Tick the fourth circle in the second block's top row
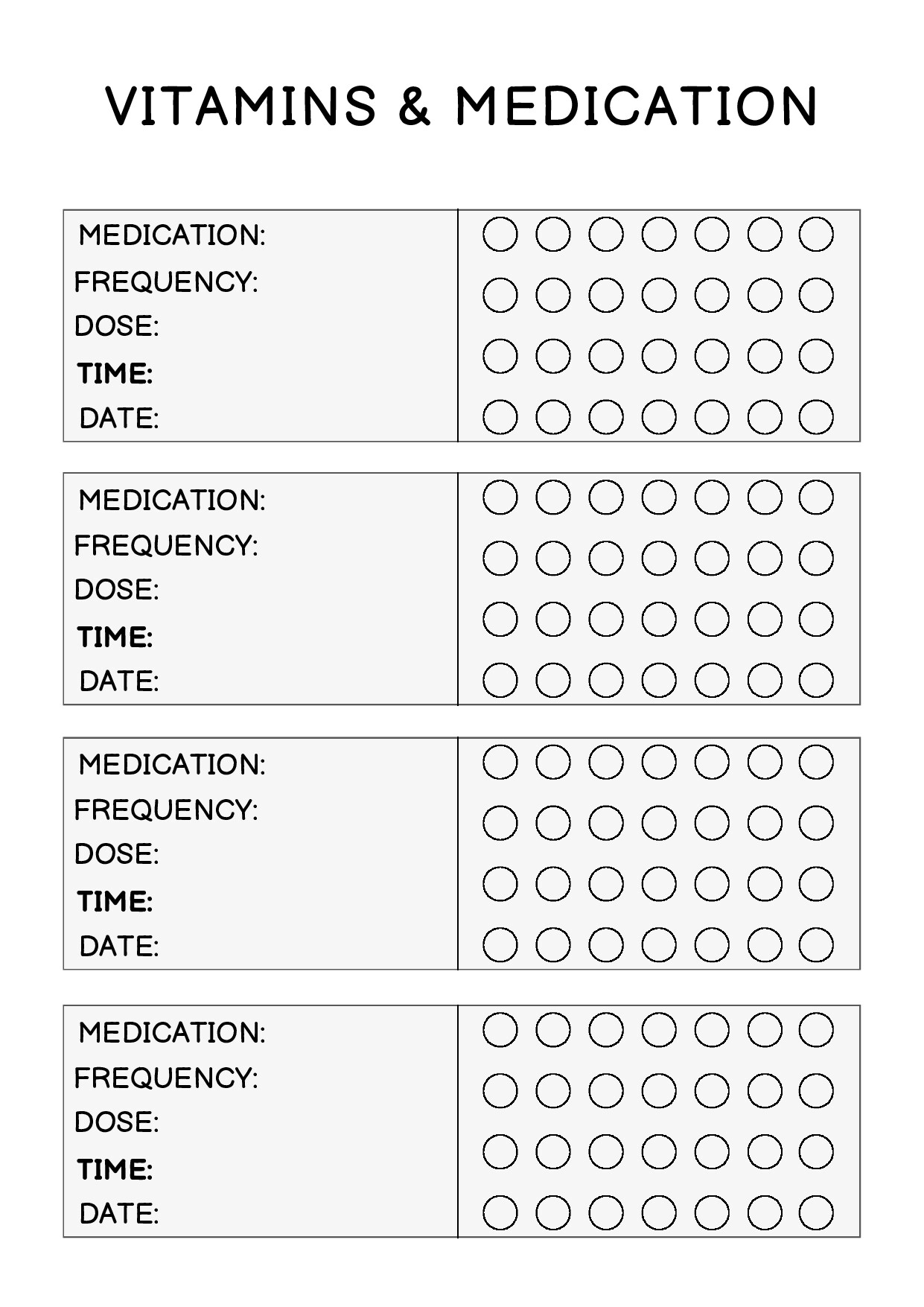This screenshot has height=1307, width=924. (x=659, y=497)
